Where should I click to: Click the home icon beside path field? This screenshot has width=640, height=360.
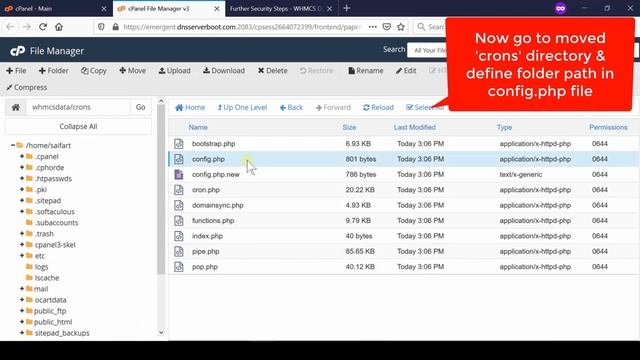[x=16, y=107]
